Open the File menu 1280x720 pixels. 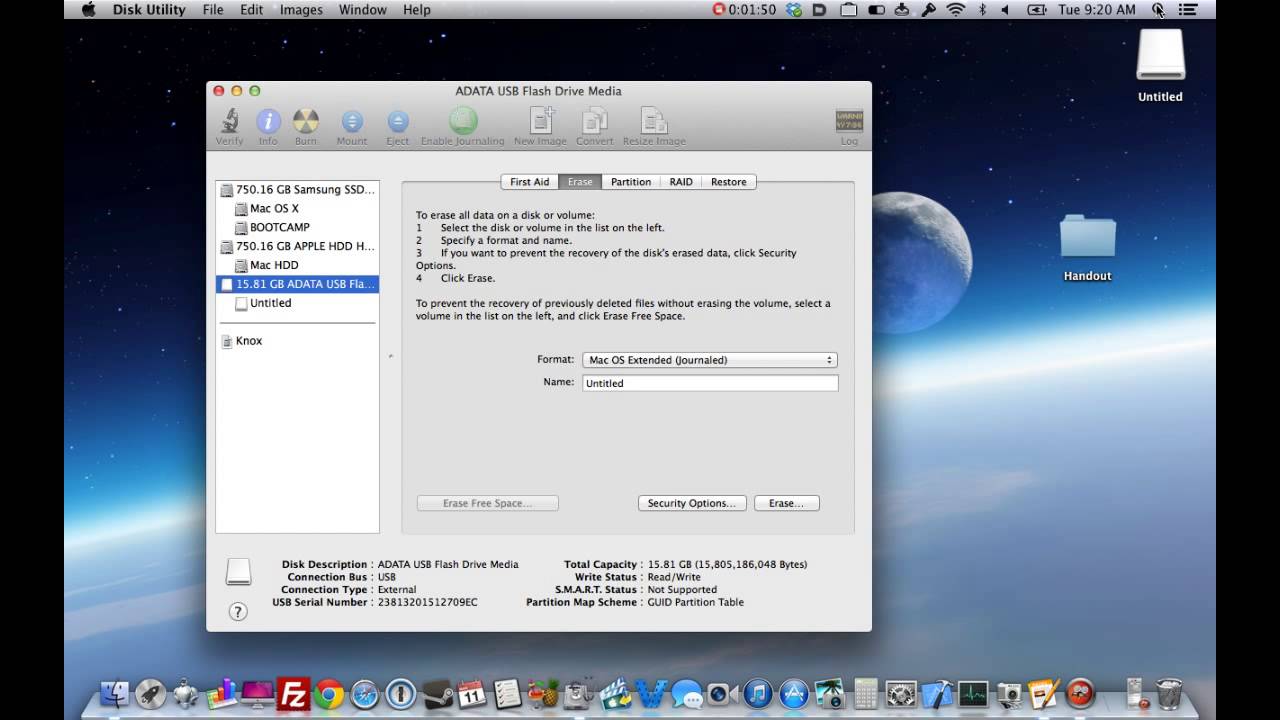point(213,9)
